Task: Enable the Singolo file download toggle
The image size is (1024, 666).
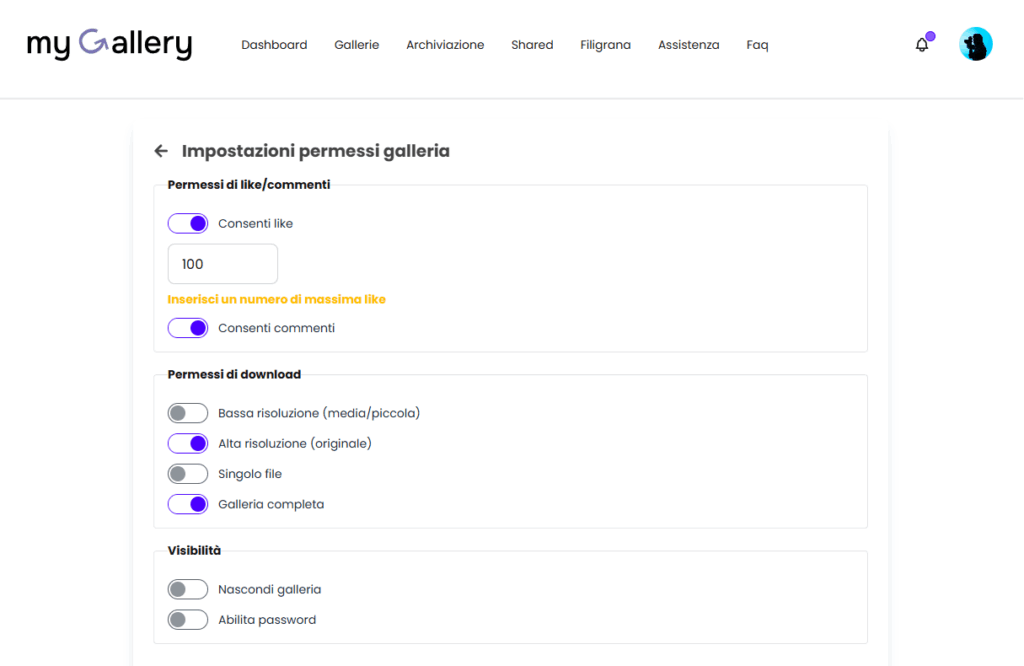Action: (x=188, y=474)
